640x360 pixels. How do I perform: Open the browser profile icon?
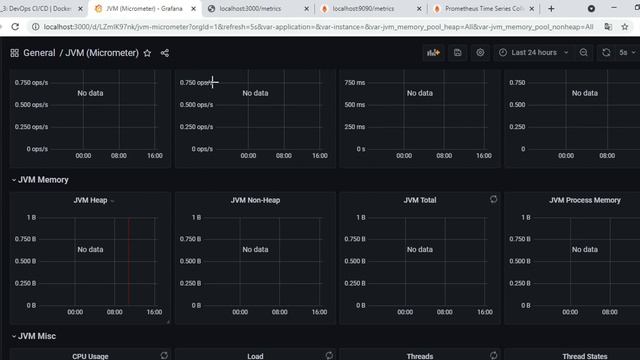pos(591,9)
